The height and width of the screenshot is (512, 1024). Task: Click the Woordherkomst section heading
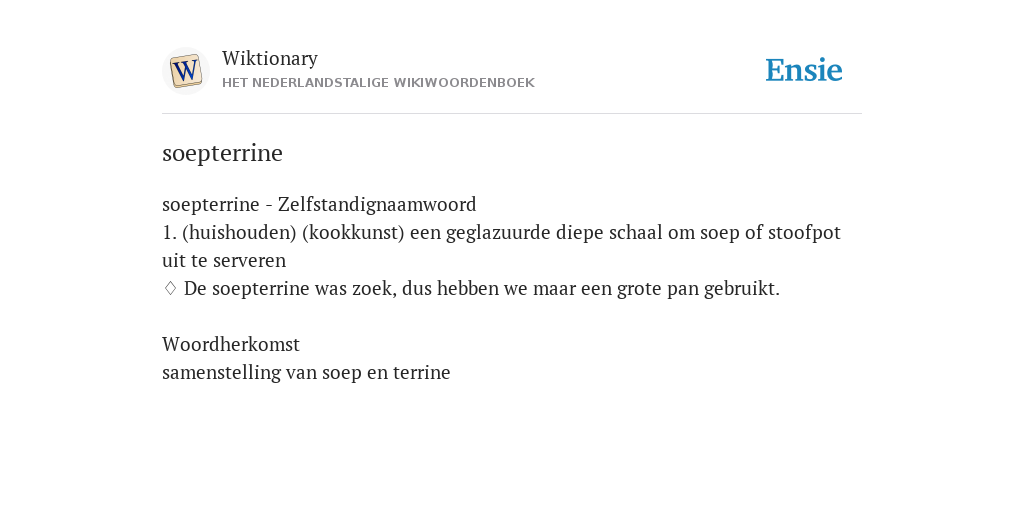(x=231, y=344)
